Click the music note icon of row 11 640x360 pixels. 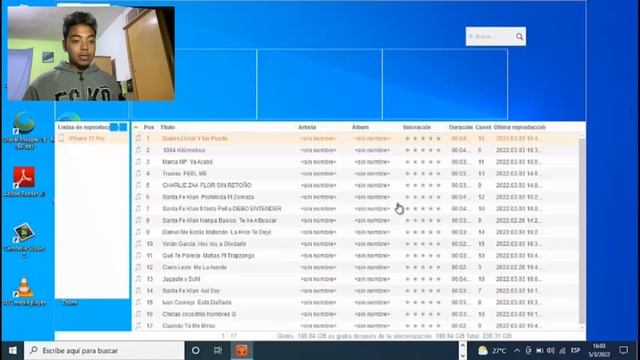[138, 256]
